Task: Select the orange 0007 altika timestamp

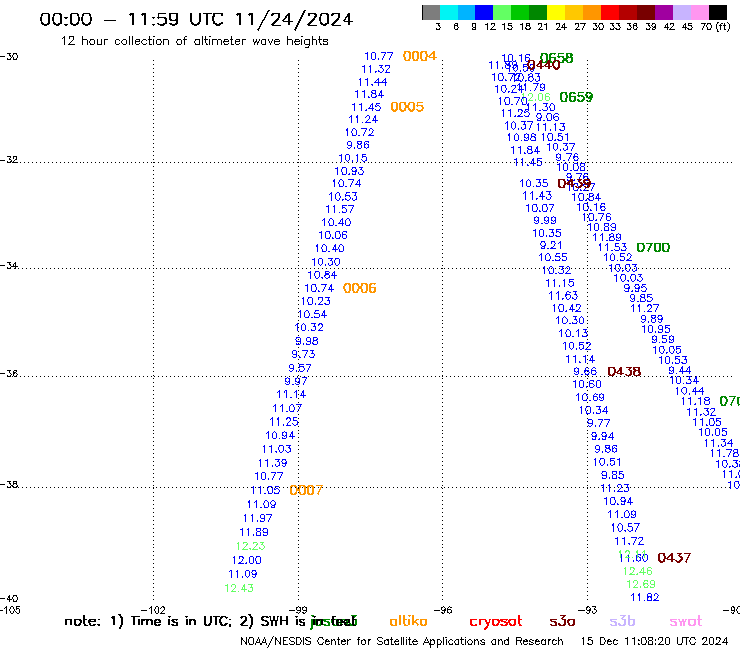Action: click(x=306, y=490)
